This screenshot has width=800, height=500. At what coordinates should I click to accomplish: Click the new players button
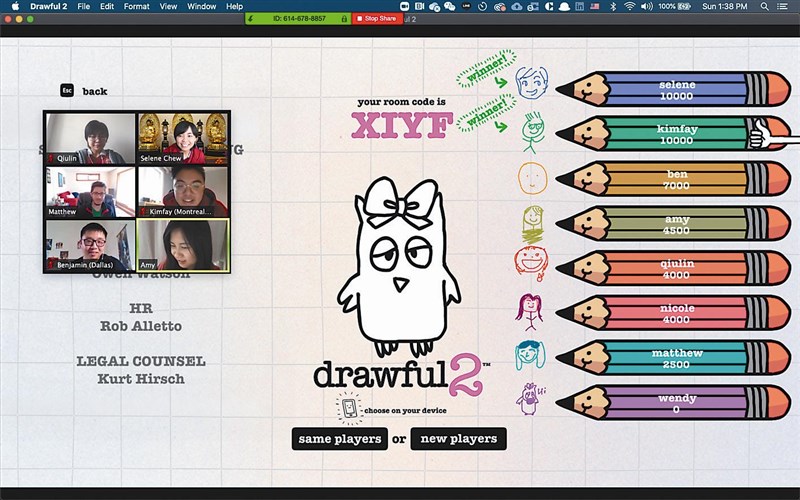[458, 439]
